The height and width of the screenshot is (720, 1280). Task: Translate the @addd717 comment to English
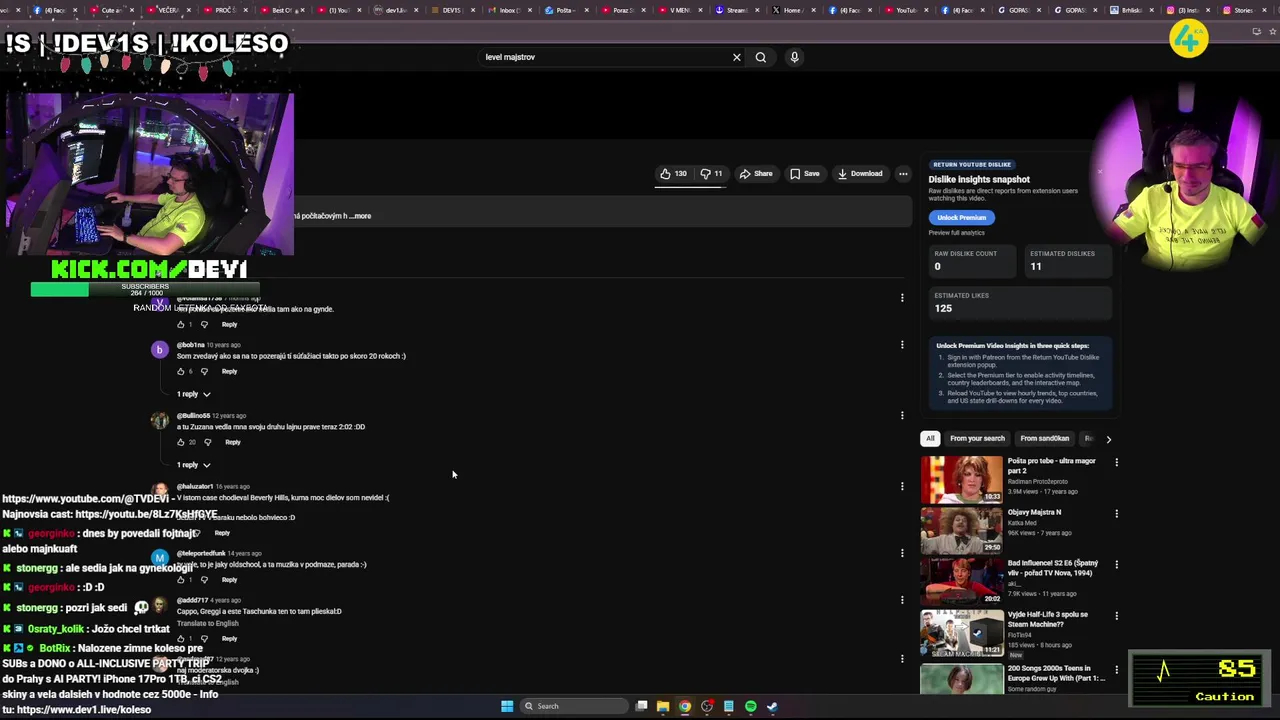(207, 623)
